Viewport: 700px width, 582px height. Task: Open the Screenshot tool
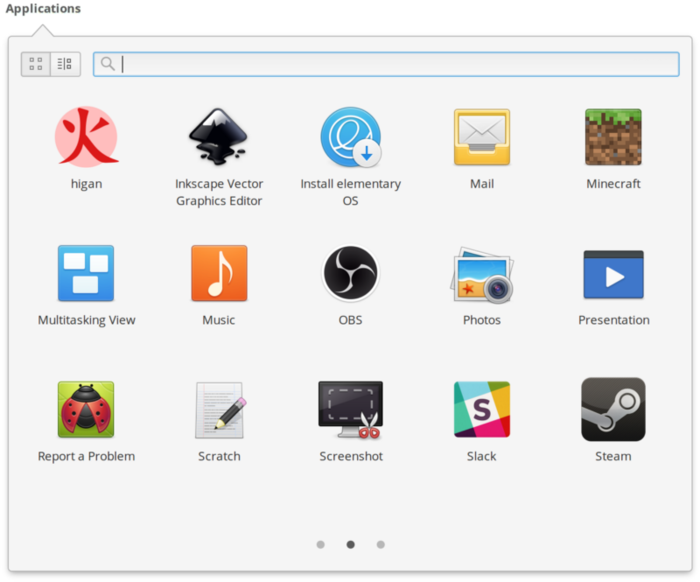(350, 410)
